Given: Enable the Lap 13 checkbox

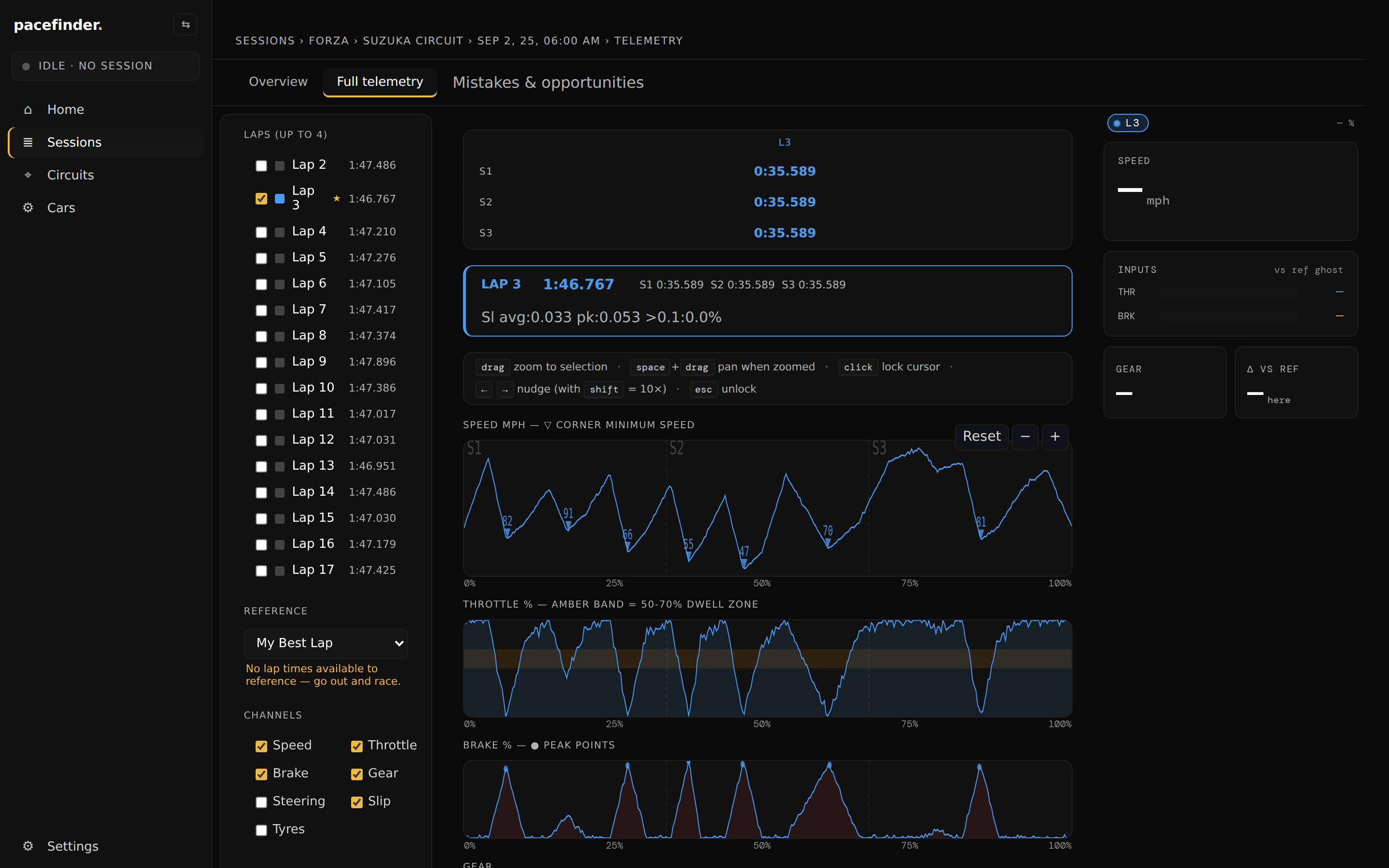Looking at the screenshot, I should [x=261, y=466].
